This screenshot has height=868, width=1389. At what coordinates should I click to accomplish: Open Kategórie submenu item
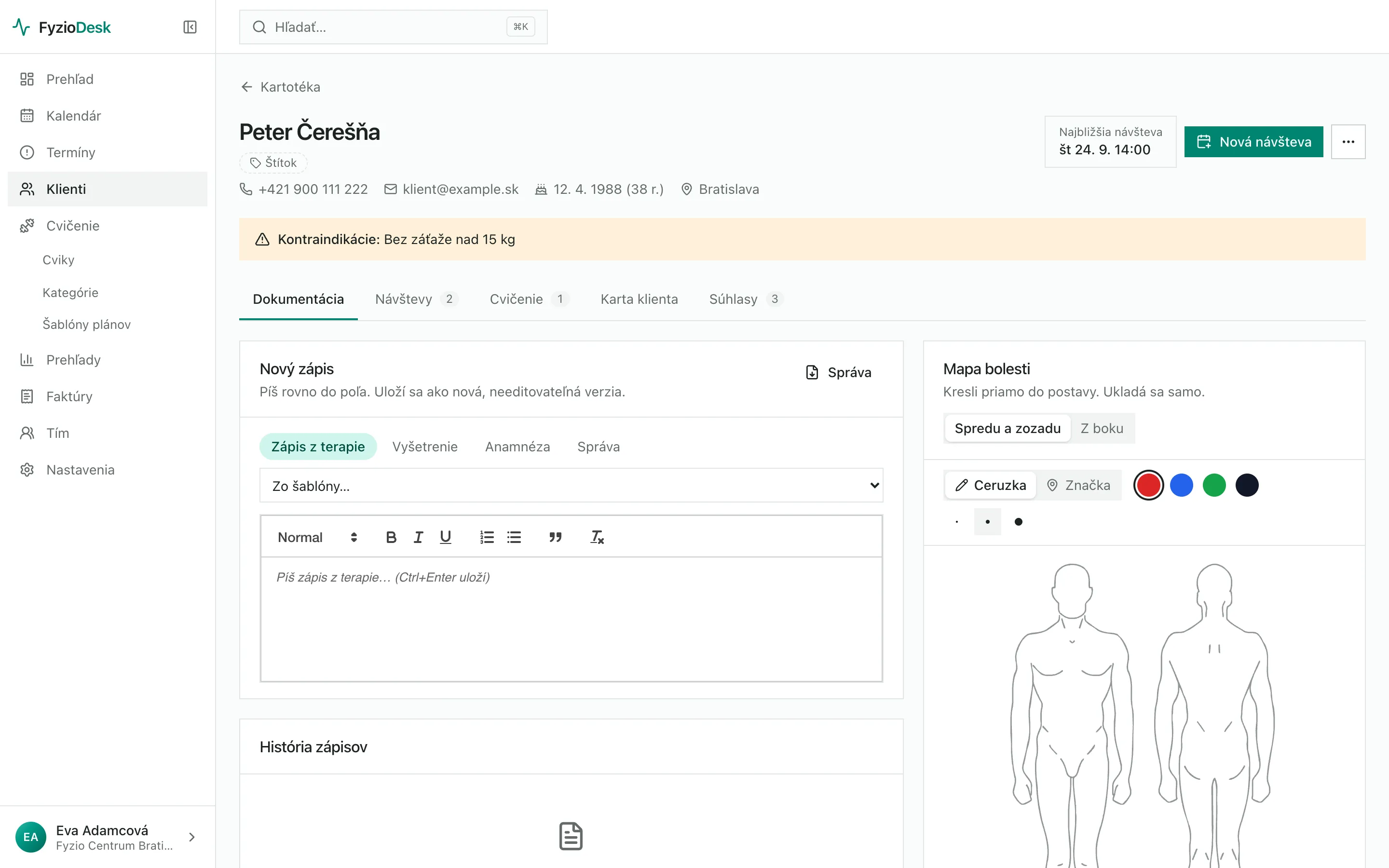tap(70, 293)
